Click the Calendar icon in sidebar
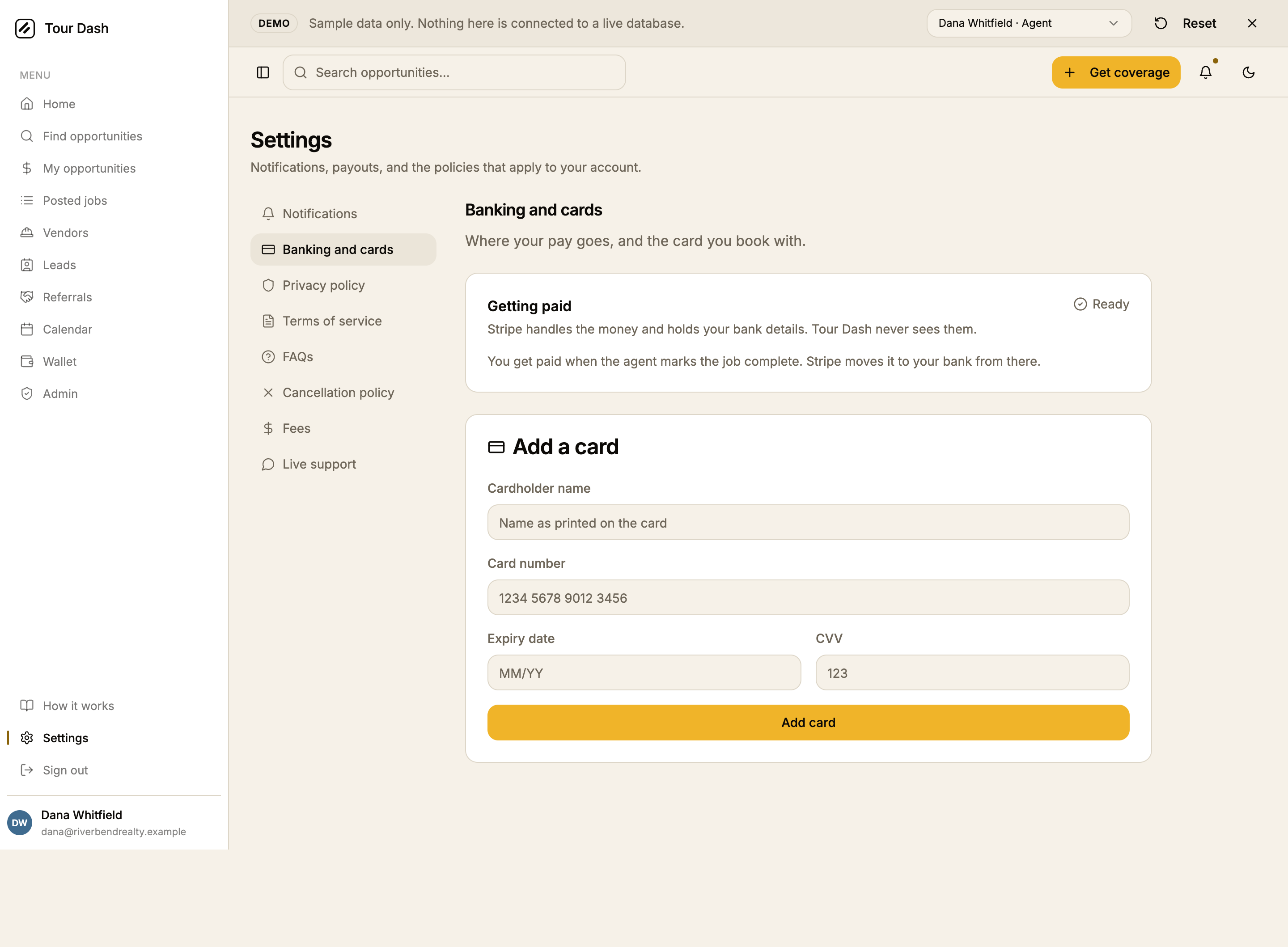Image resolution: width=1288 pixels, height=947 pixels. (x=27, y=329)
